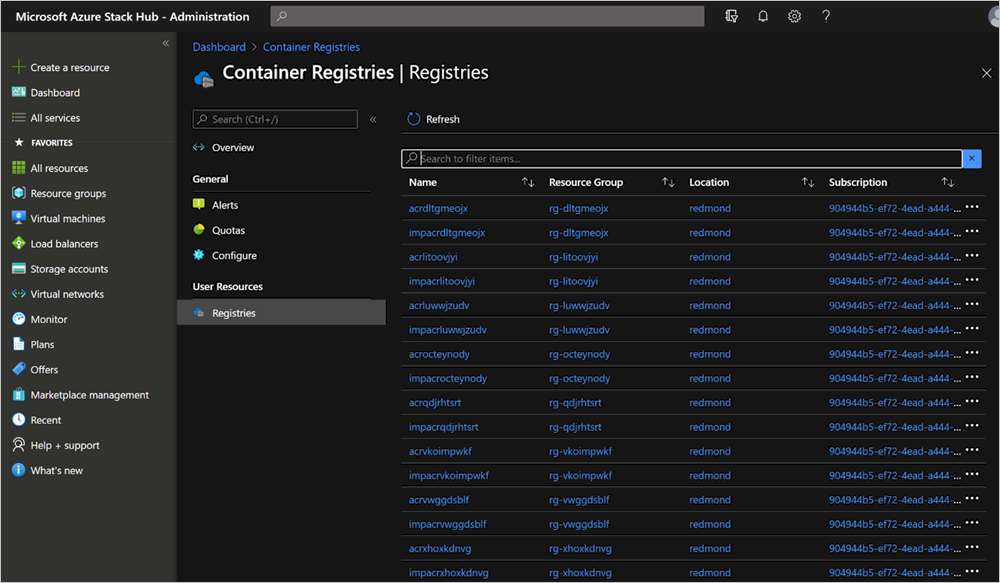This screenshot has width=1000, height=583.
Task: Open portal settings gear icon
Action: (794, 16)
